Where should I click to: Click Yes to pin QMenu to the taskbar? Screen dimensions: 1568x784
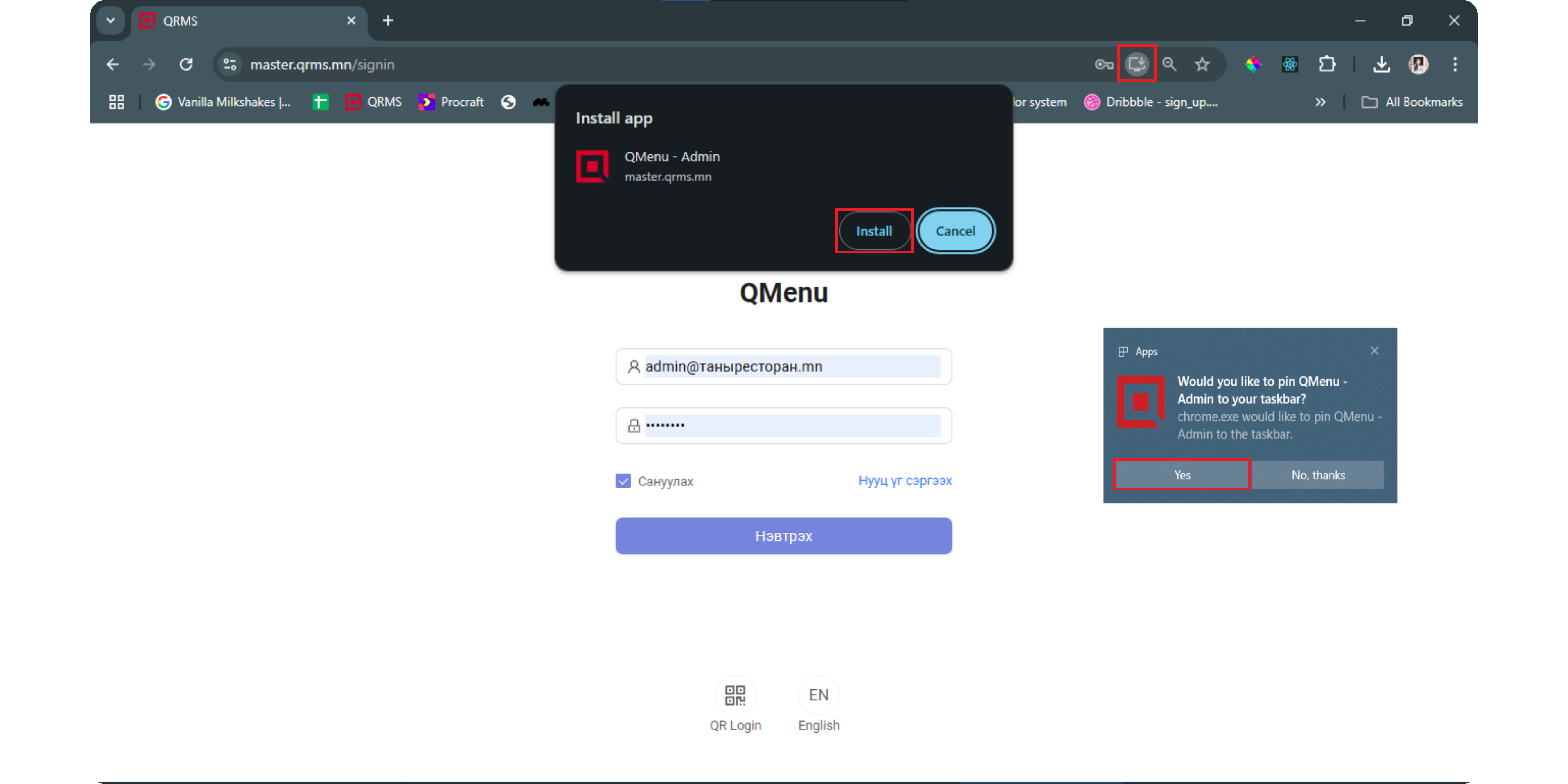(1182, 475)
